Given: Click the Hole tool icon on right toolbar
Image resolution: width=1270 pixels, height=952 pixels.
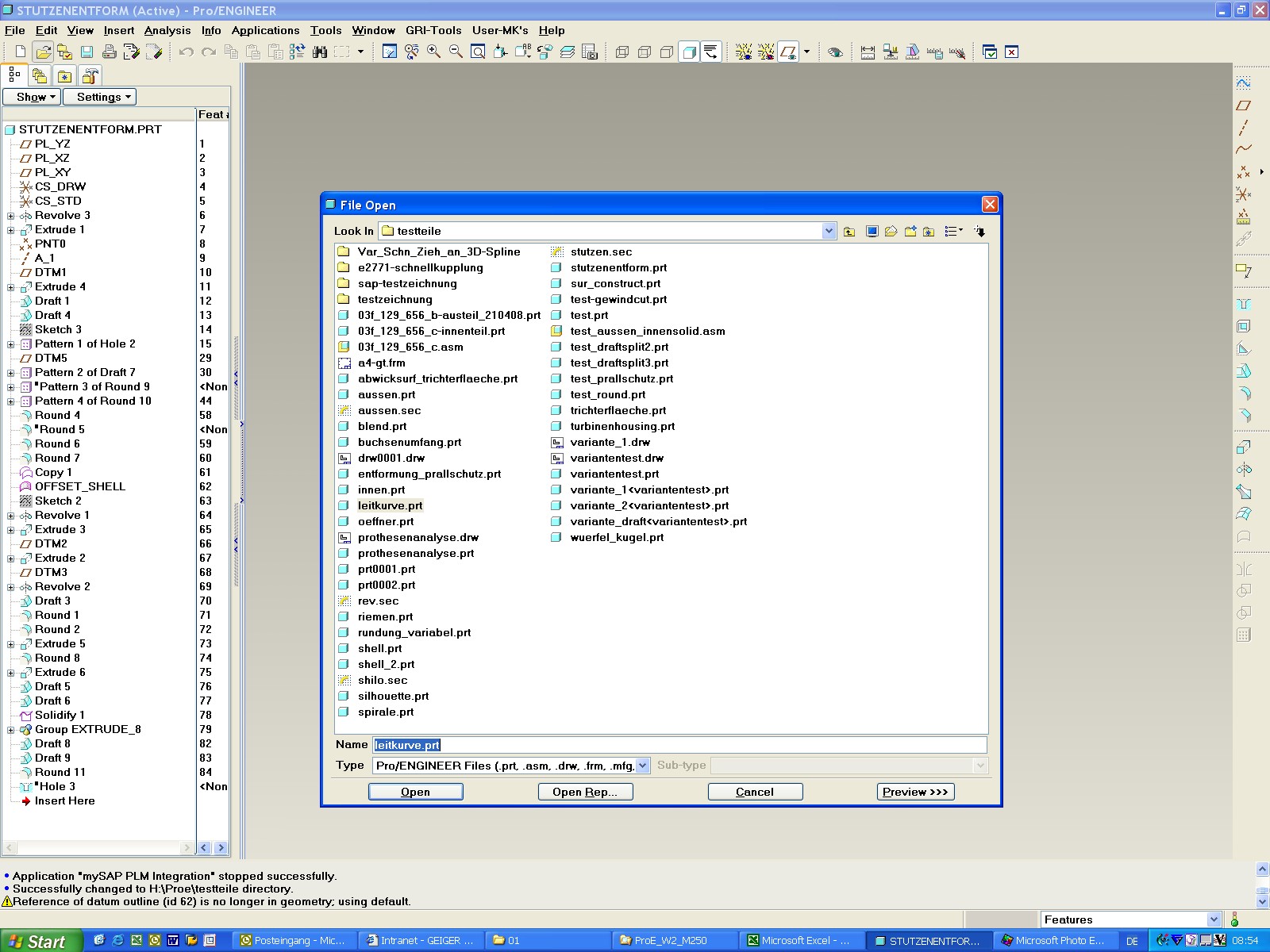Looking at the screenshot, I should (x=1244, y=305).
